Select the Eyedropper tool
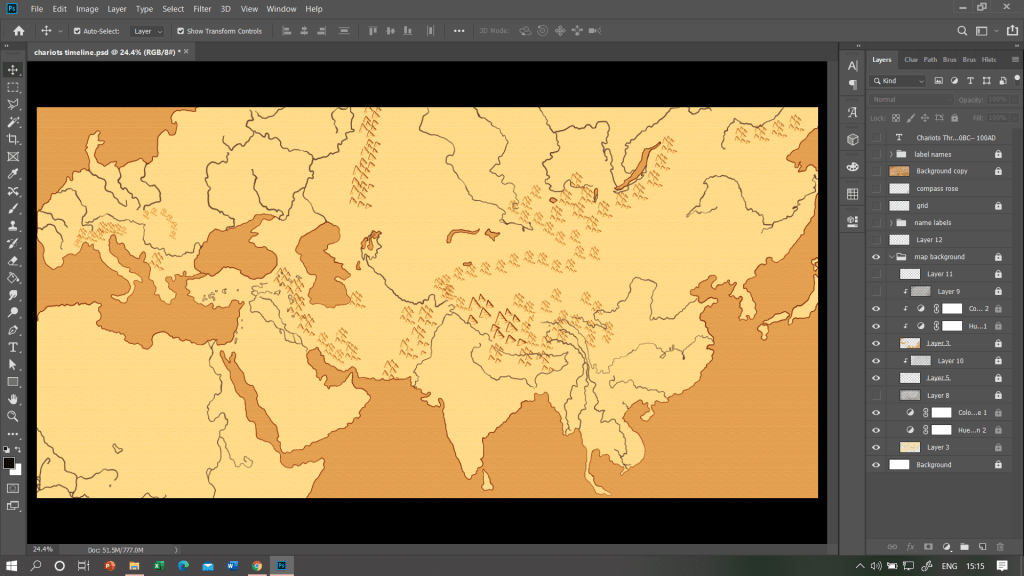This screenshot has height=576, width=1024. tap(13, 174)
